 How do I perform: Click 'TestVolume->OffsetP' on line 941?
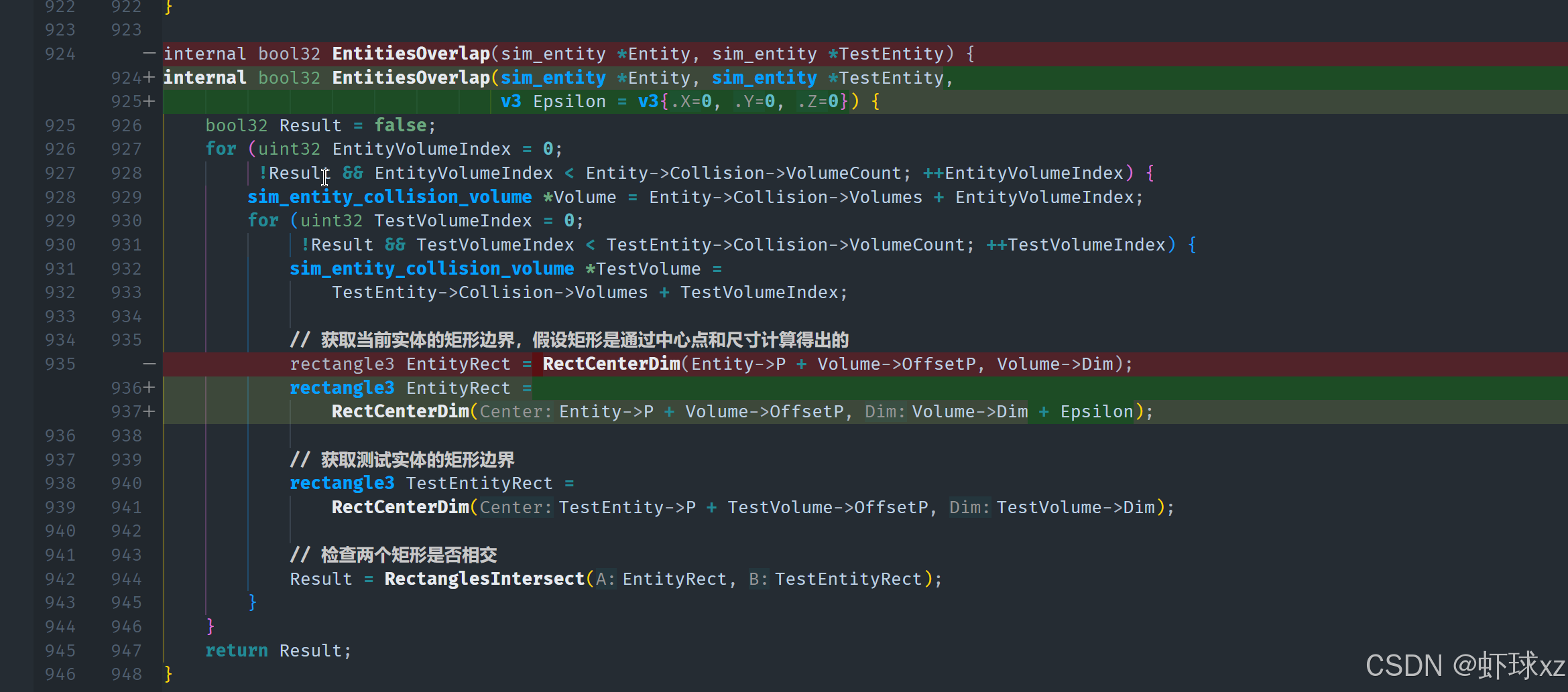tap(828, 507)
